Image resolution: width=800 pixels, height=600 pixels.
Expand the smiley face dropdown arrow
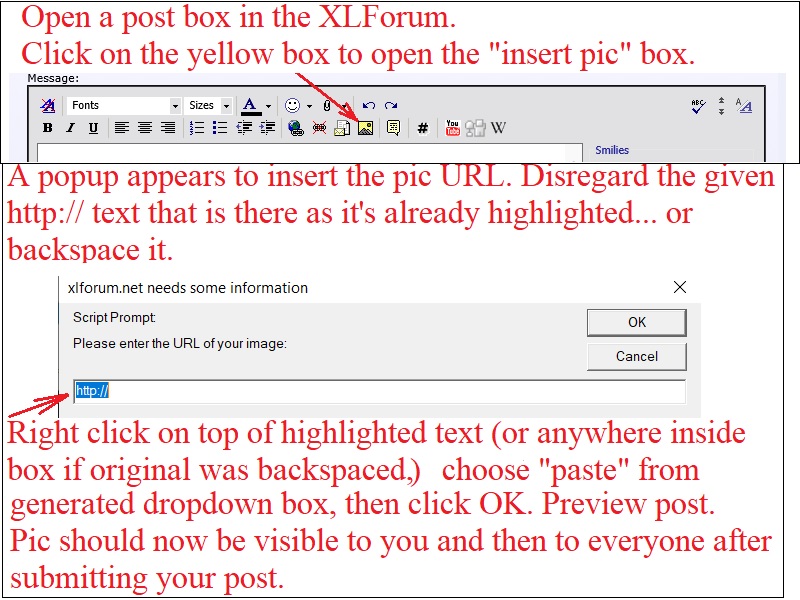309,106
